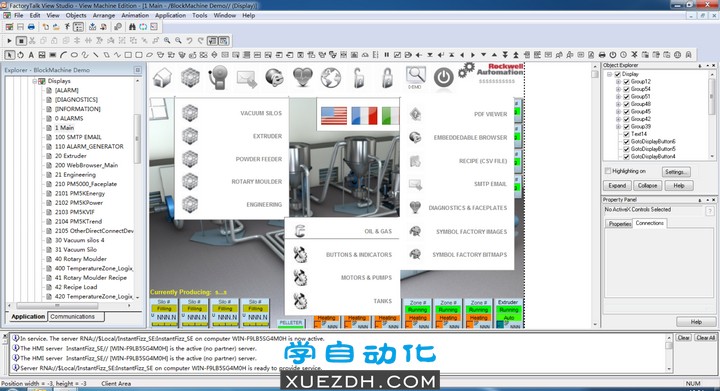Click the Settings... button

[675, 172]
